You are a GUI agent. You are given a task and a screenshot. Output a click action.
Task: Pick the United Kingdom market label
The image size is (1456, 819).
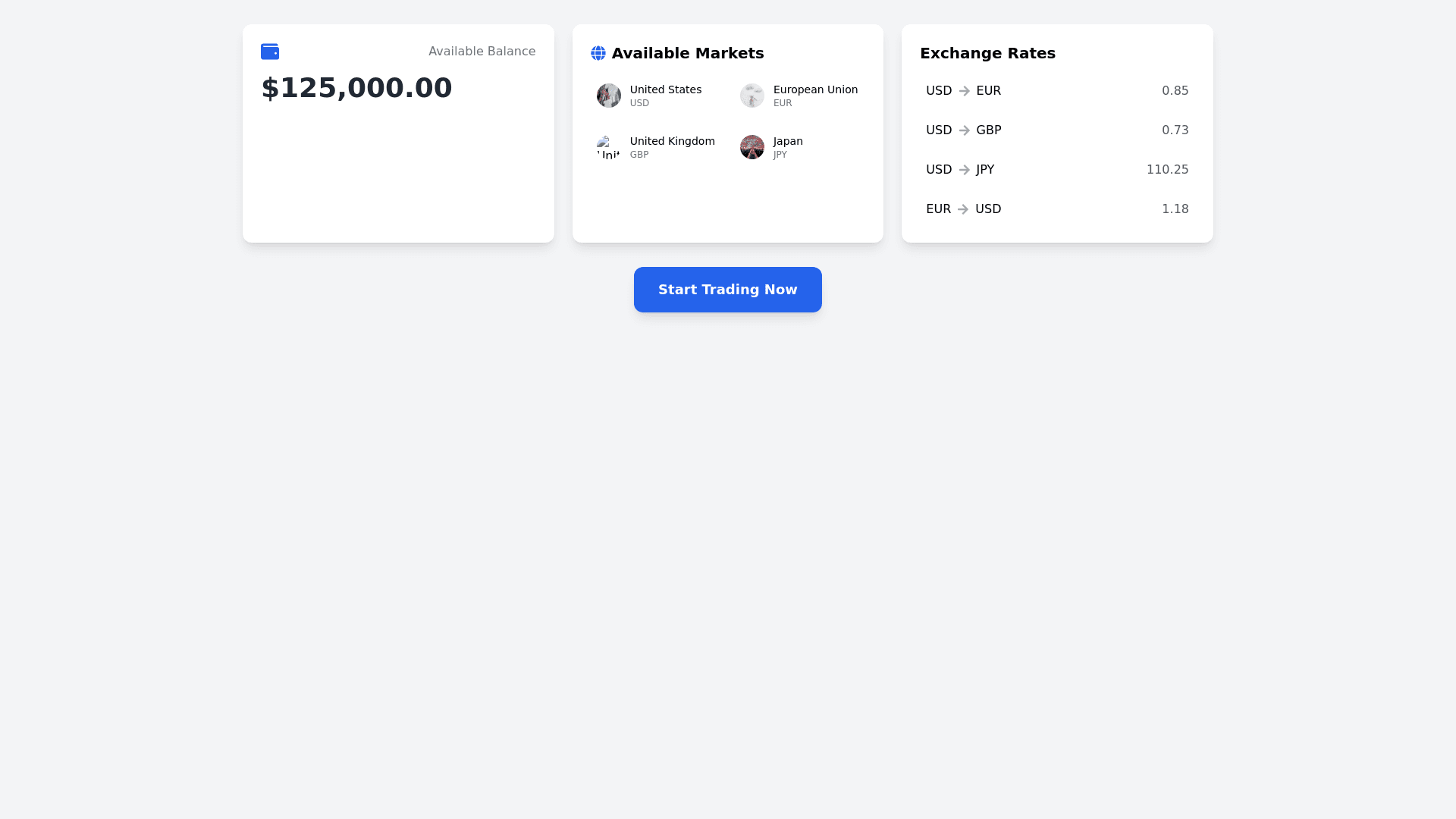[x=672, y=141]
